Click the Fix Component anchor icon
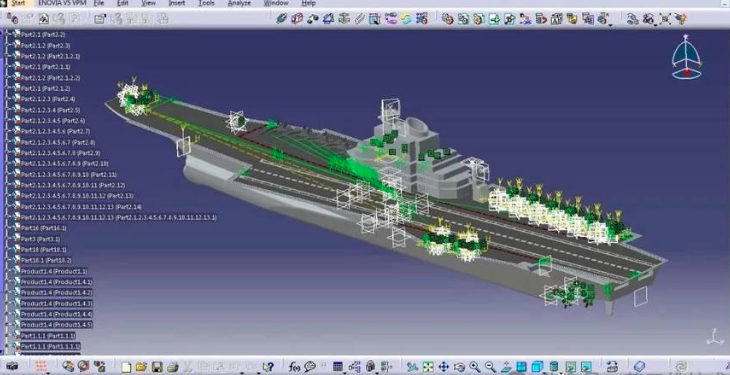Screen dimensions: 730x375 click(x=344, y=19)
